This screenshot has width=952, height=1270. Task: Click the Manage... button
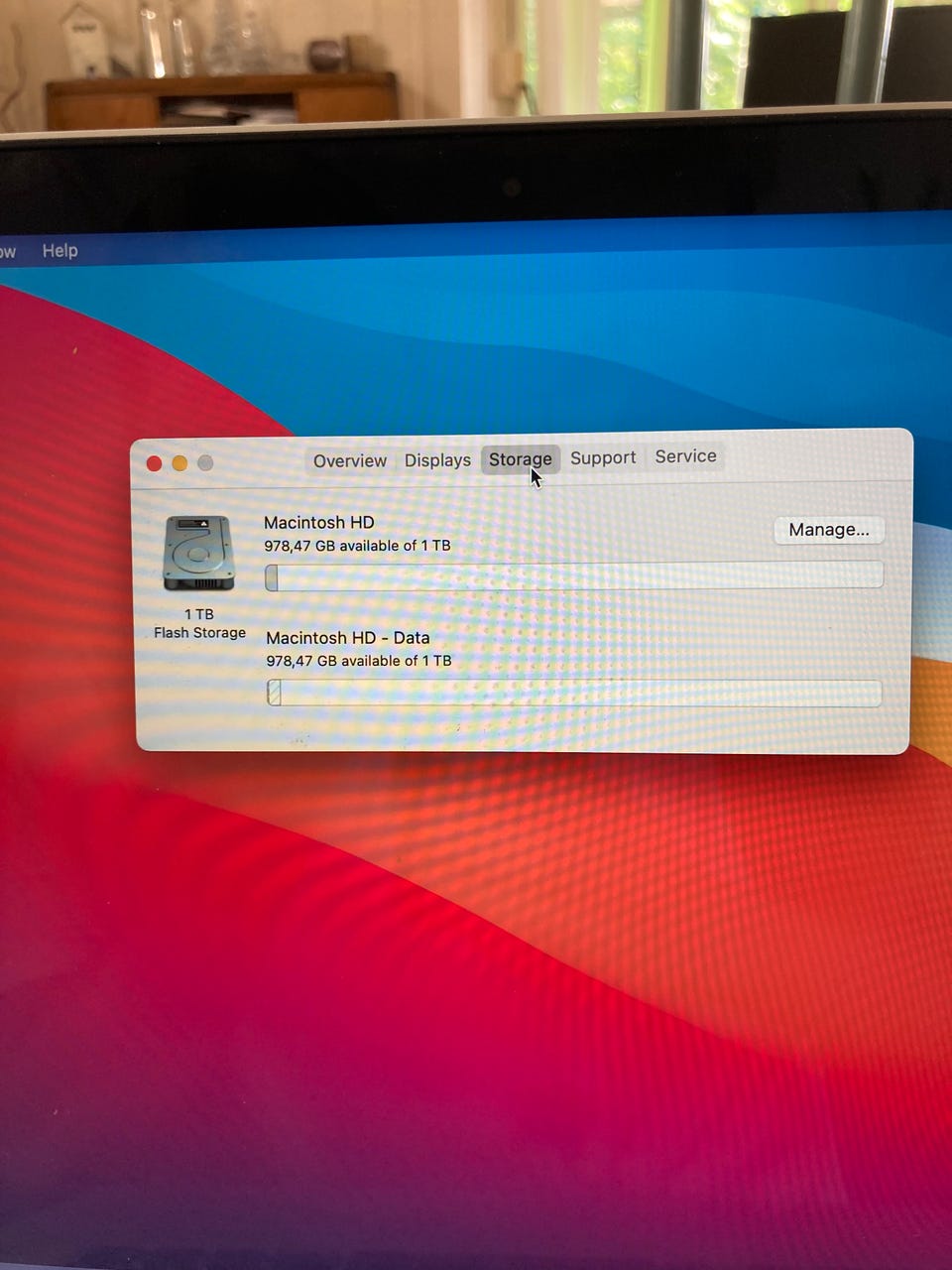(x=829, y=530)
